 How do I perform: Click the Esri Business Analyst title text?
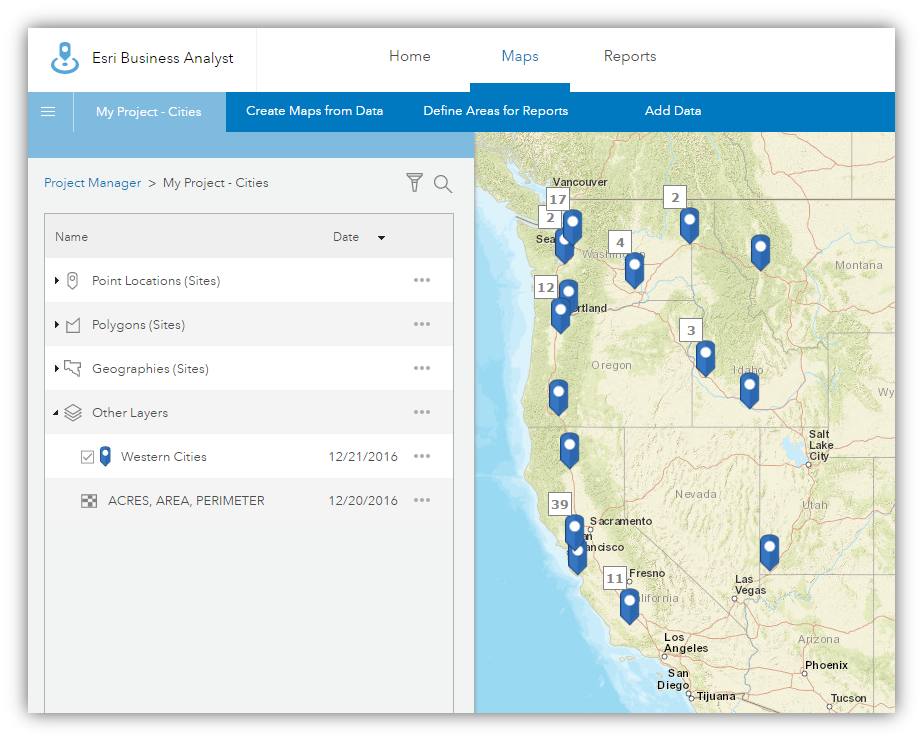click(162, 58)
